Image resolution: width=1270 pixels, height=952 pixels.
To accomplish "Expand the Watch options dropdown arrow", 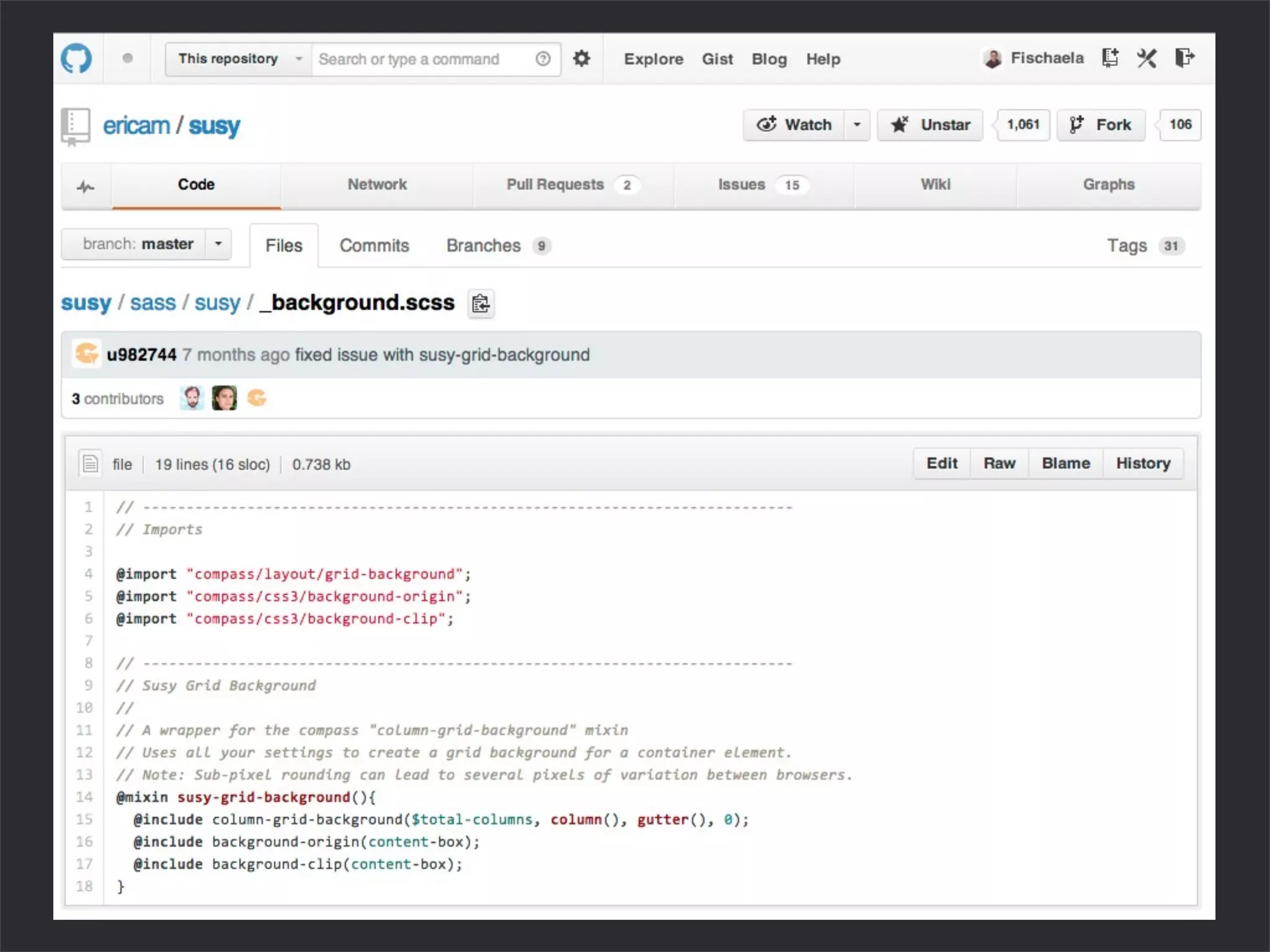I will 857,125.
